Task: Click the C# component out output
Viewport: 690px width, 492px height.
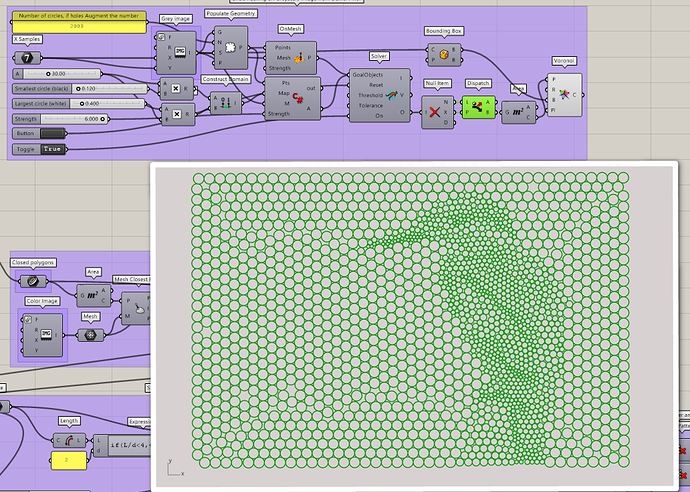Action: pyautogui.click(x=311, y=88)
